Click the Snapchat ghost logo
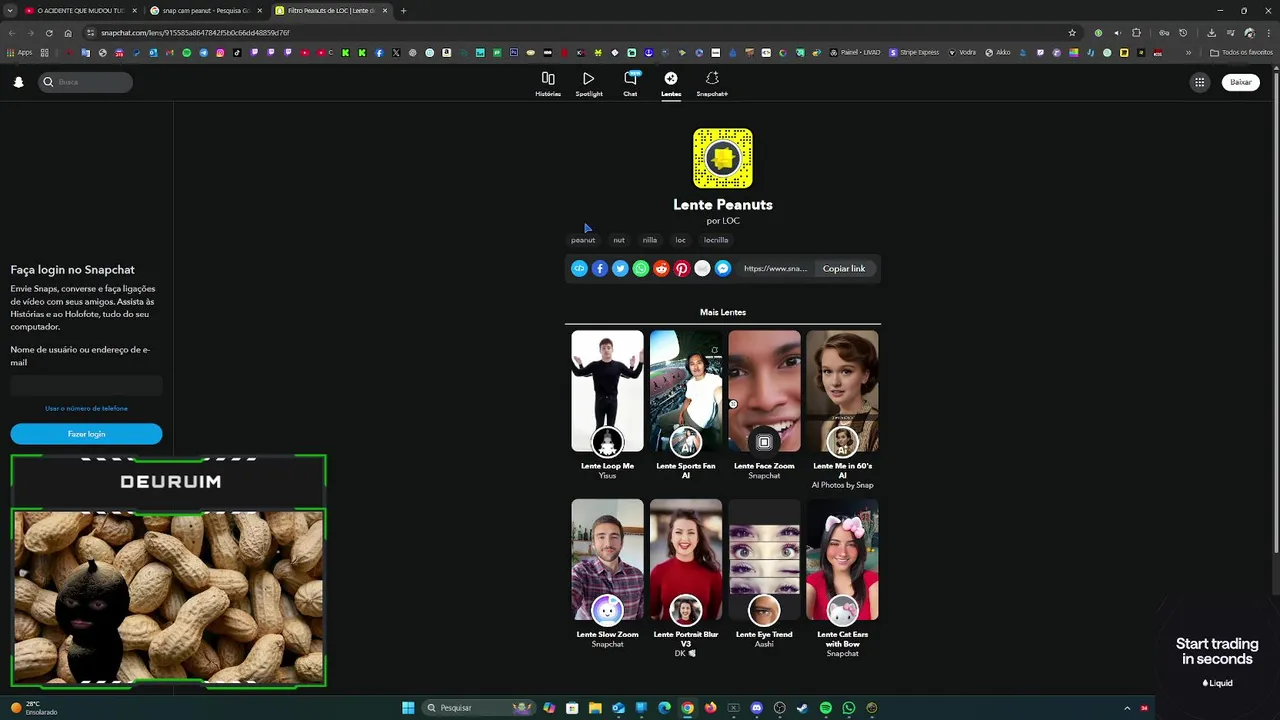The width and height of the screenshot is (1280, 720). coord(18,82)
